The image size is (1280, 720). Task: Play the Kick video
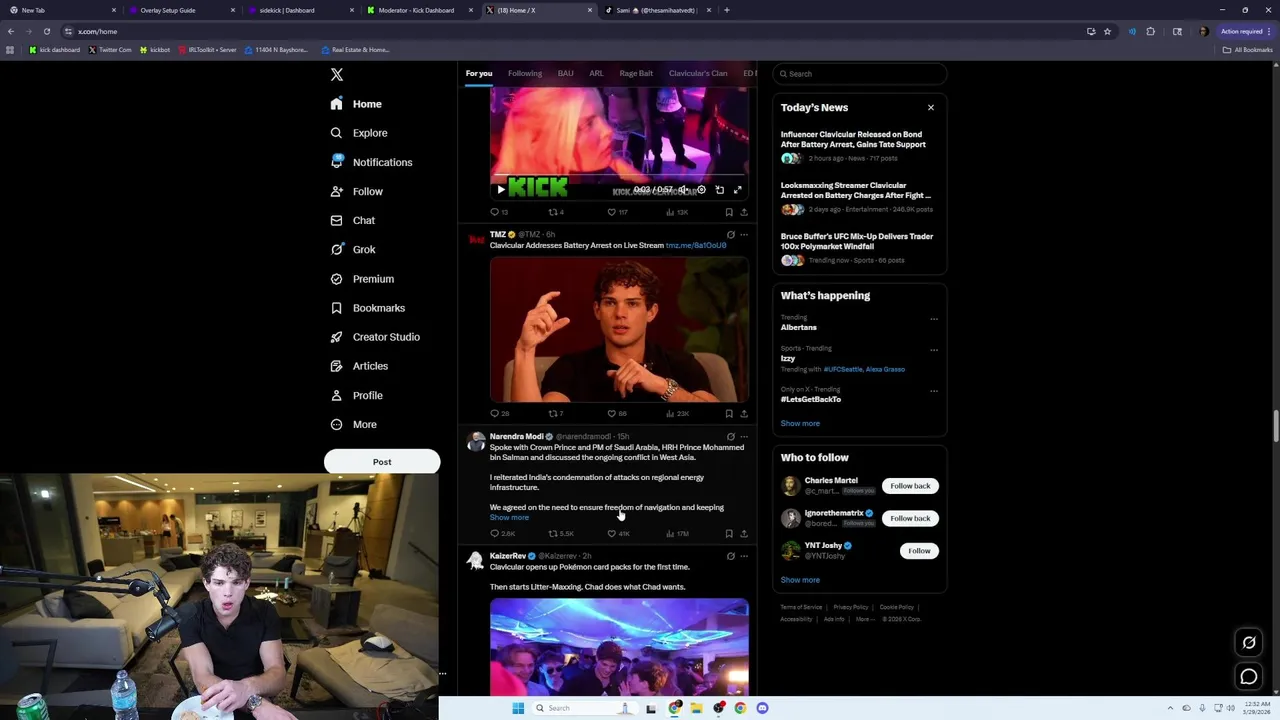(501, 189)
